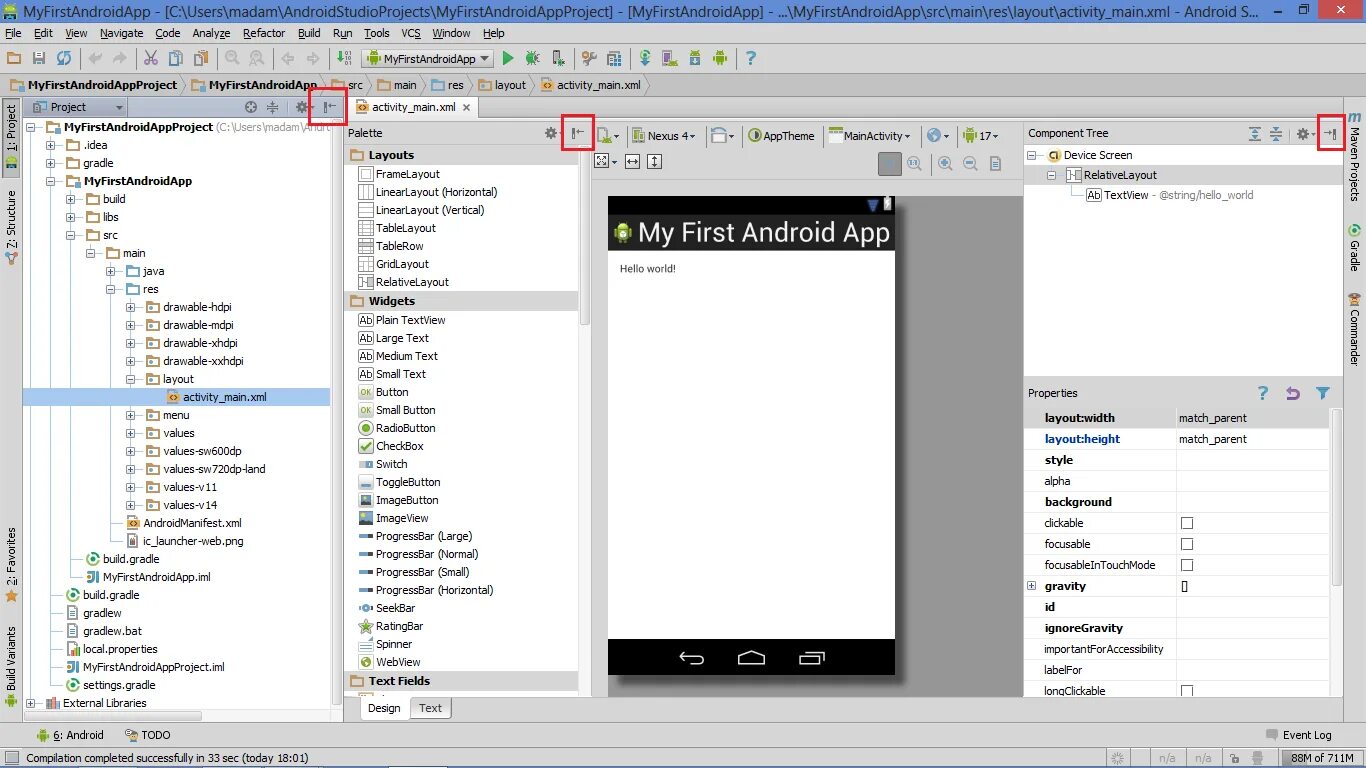Open the API level 17 dropdown
This screenshot has height=768, width=1366.
click(980, 136)
